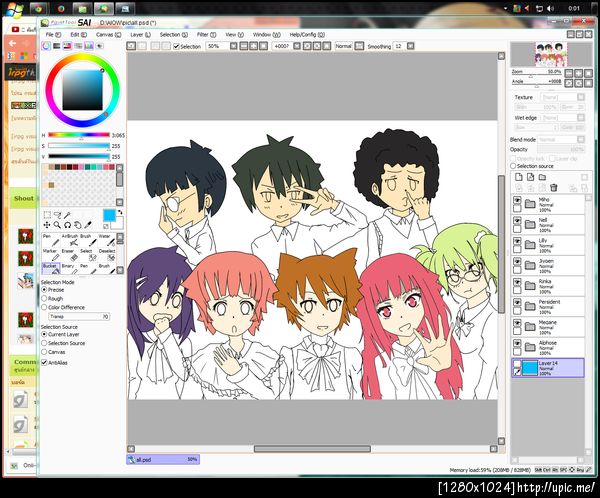This screenshot has height=498, width=600.
Task: Choose the magic wand tool
Action: pos(67,215)
